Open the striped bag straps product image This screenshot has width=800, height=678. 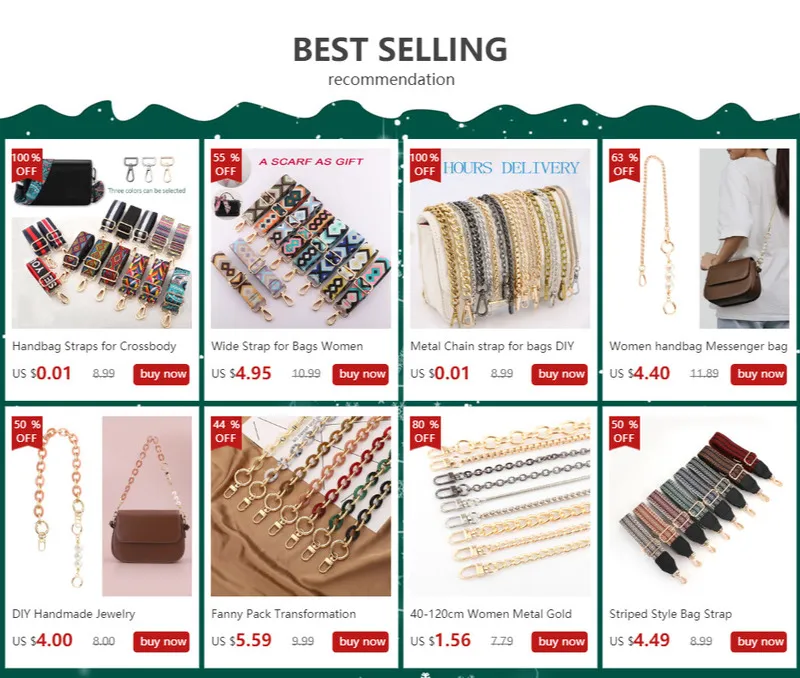tap(699, 506)
